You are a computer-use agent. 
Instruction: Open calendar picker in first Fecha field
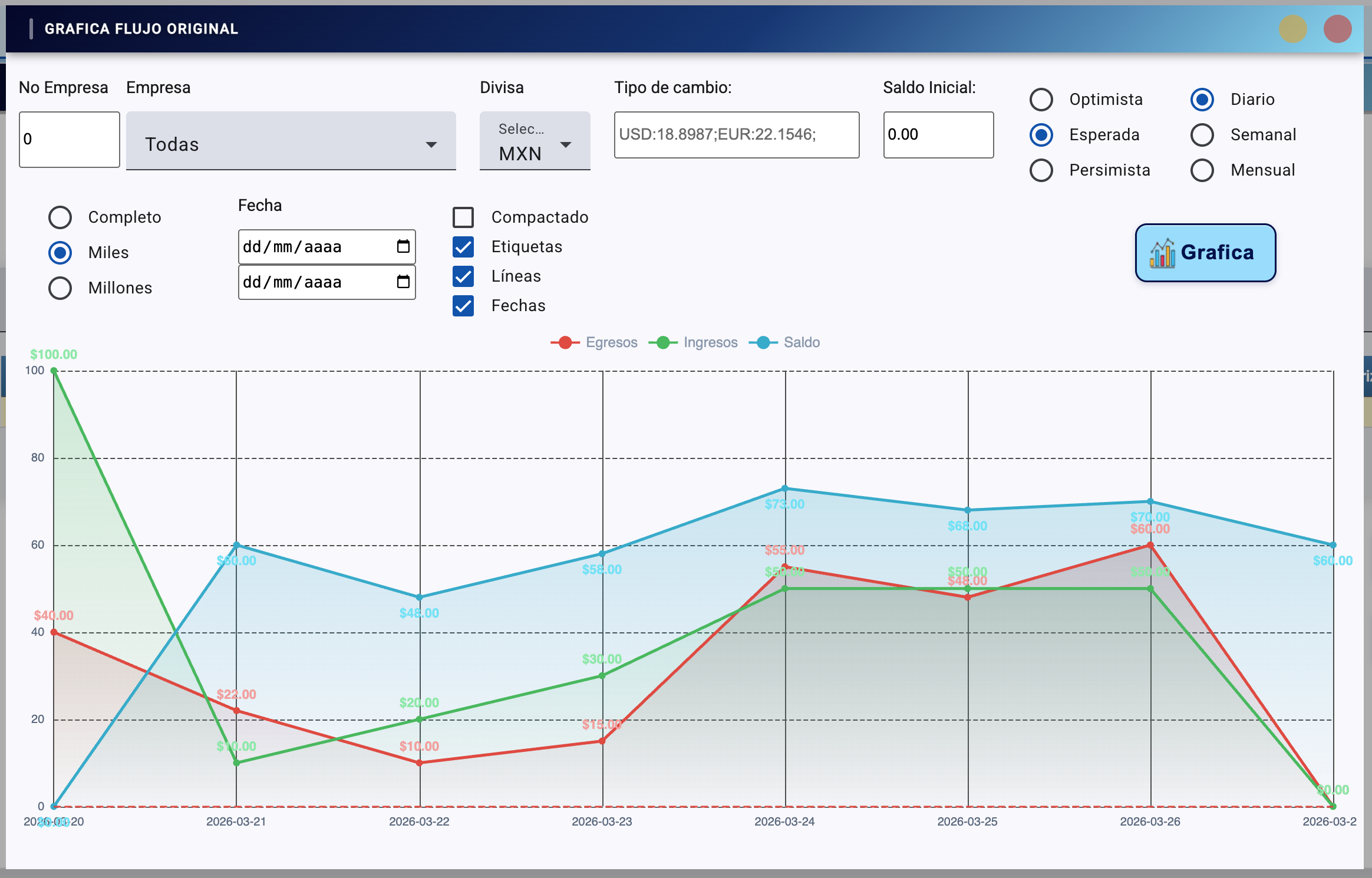(403, 246)
